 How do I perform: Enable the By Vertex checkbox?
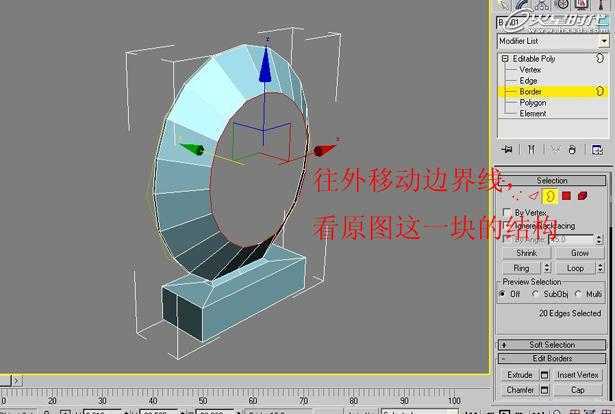point(506,212)
